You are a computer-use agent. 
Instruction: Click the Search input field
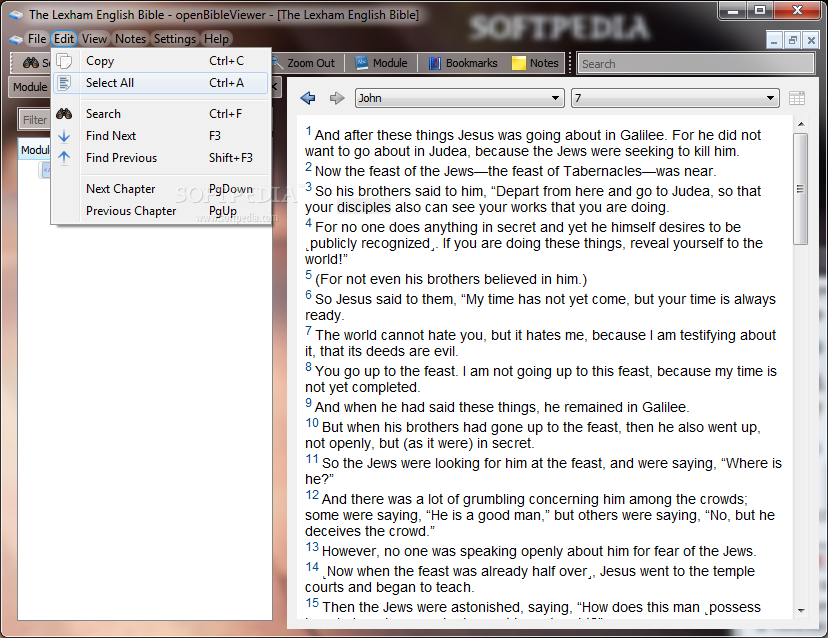(695, 63)
